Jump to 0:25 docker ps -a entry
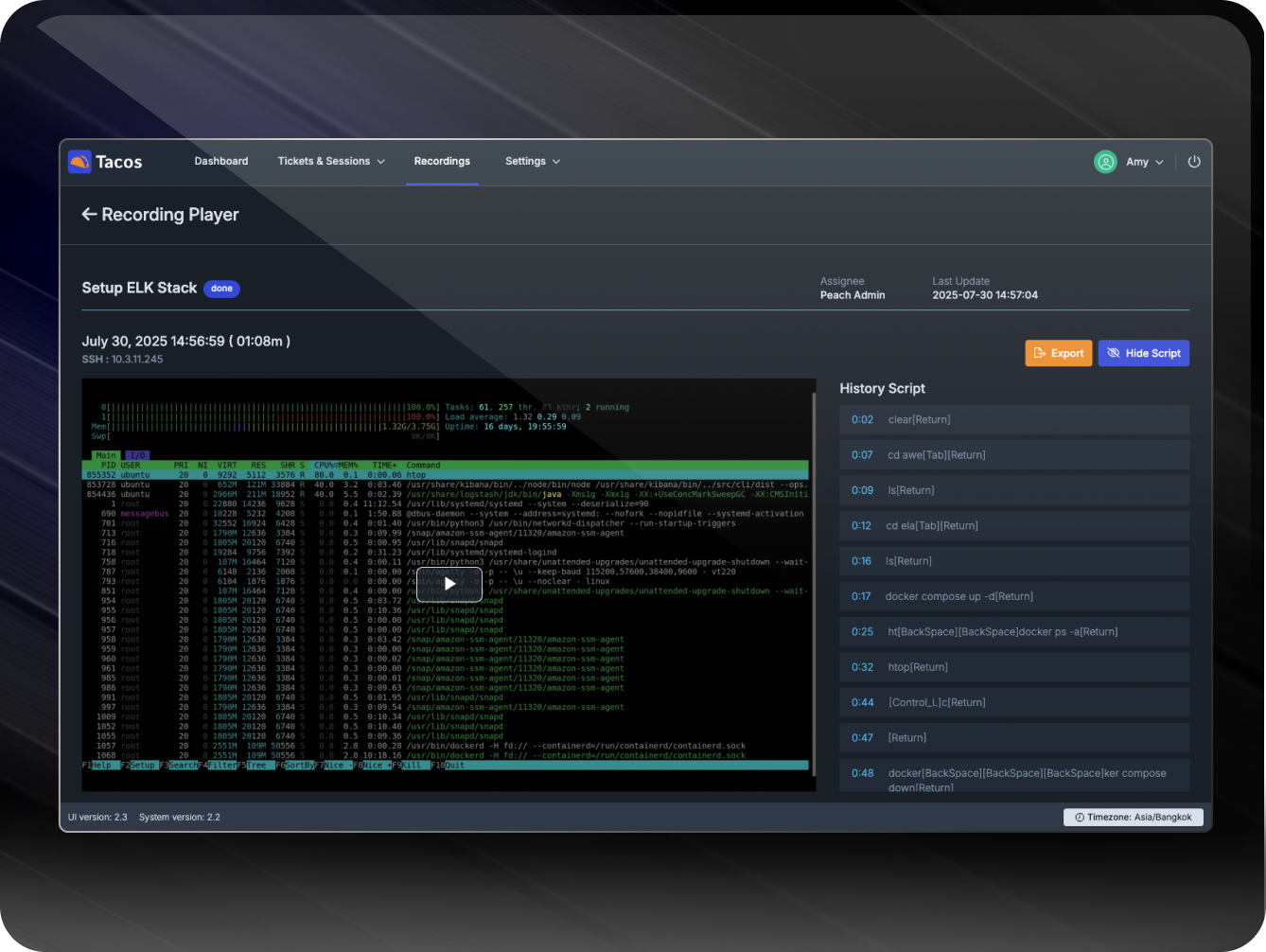1266x952 pixels. point(1014,631)
